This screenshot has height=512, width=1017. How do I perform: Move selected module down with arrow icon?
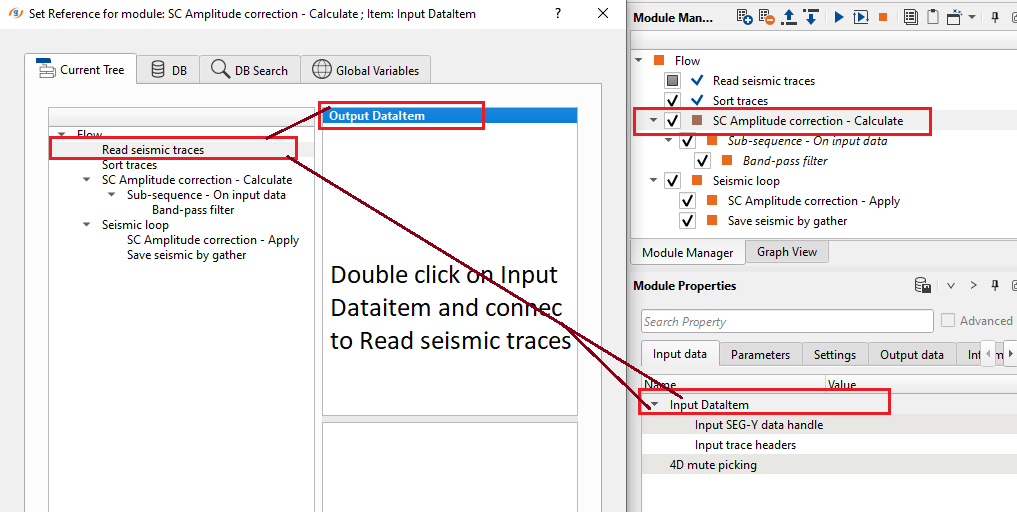811,17
